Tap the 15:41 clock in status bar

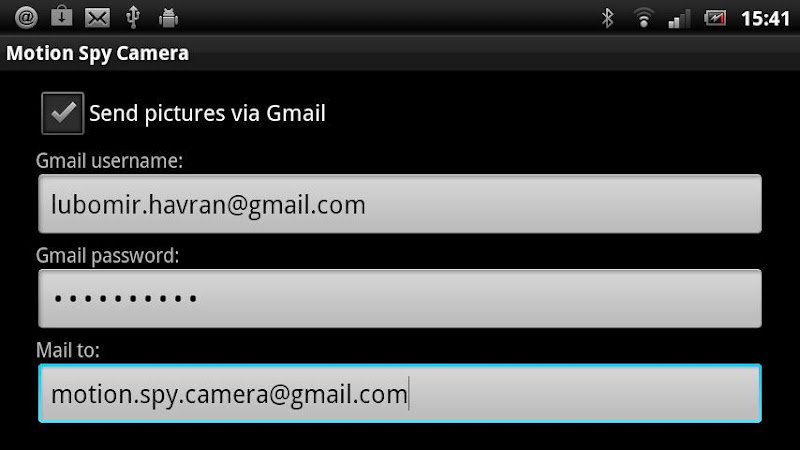[x=765, y=19]
